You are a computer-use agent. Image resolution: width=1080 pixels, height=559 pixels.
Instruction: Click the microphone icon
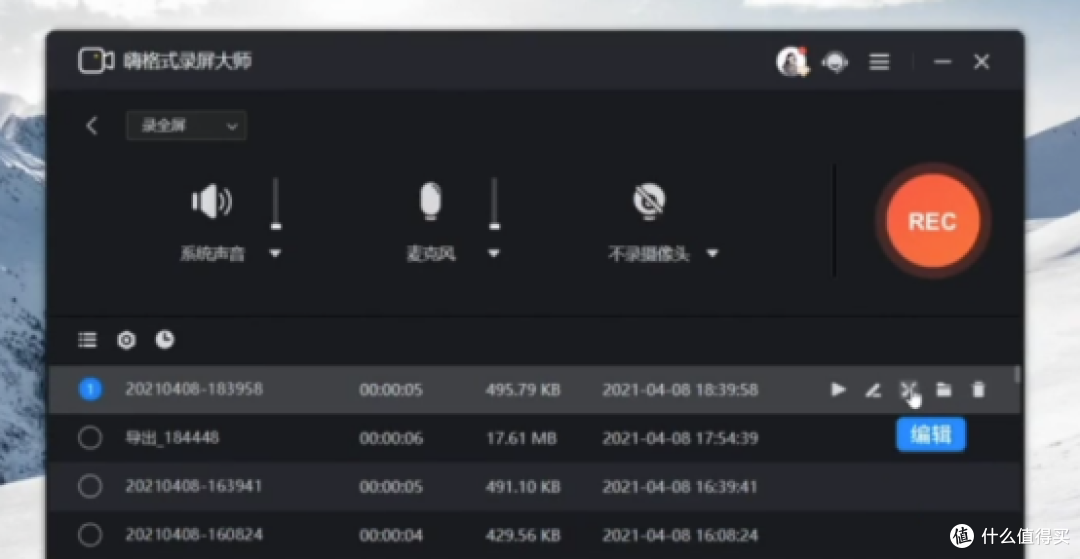pyautogui.click(x=430, y=201)
